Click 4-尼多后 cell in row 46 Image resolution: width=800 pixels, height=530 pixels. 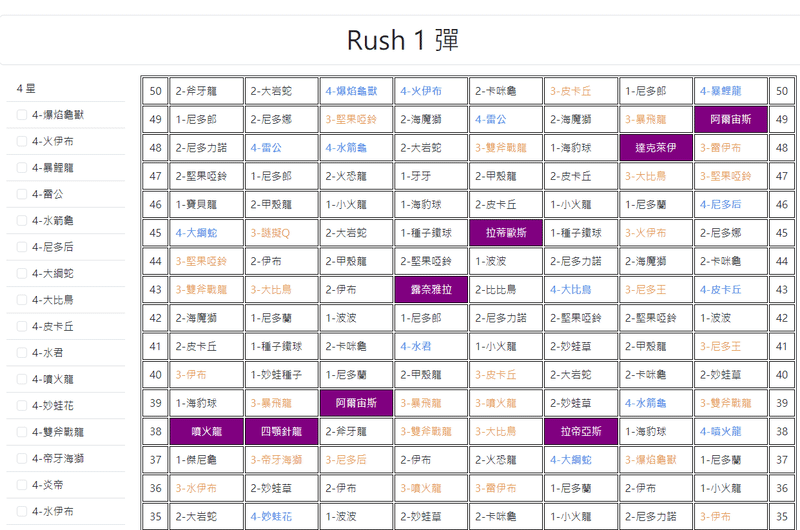731,205
